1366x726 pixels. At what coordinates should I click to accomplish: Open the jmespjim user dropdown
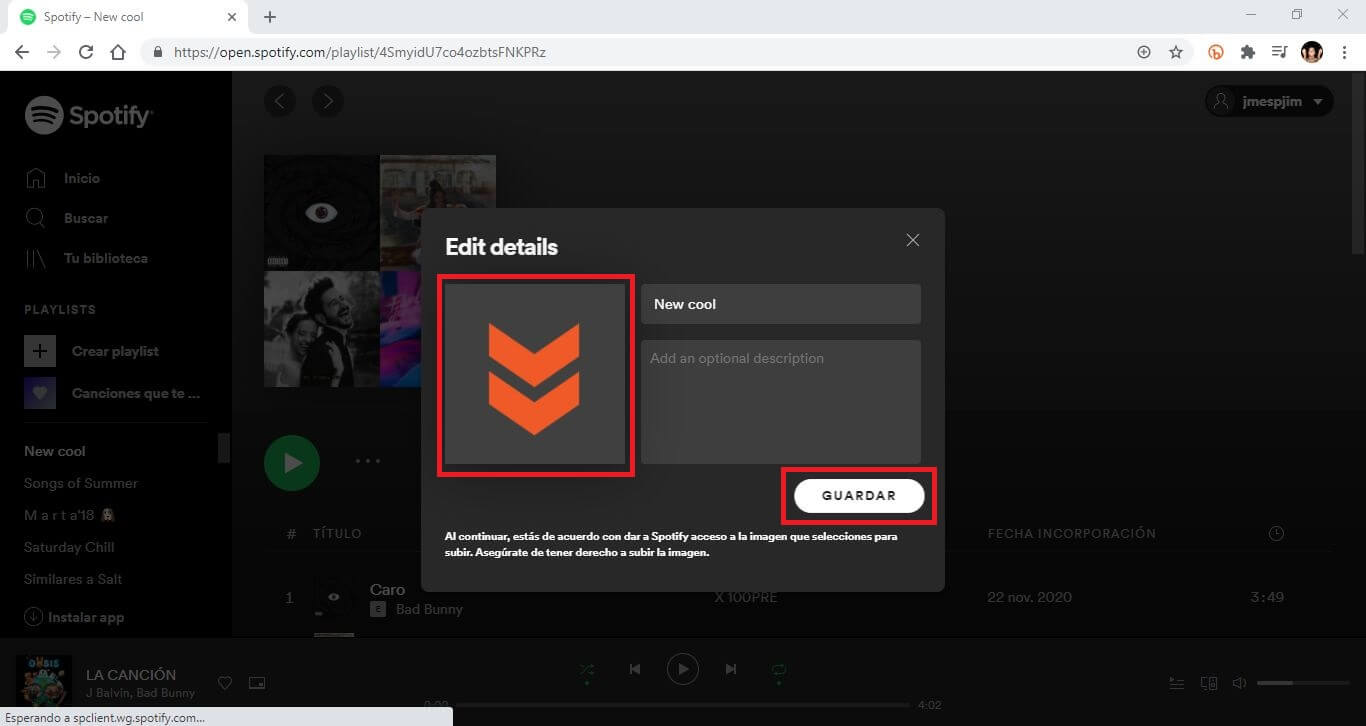coord(1269,101)
